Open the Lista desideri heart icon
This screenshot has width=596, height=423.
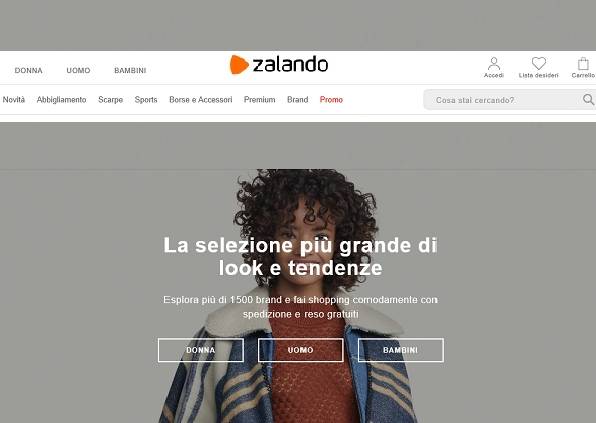[x=539, y=63]
